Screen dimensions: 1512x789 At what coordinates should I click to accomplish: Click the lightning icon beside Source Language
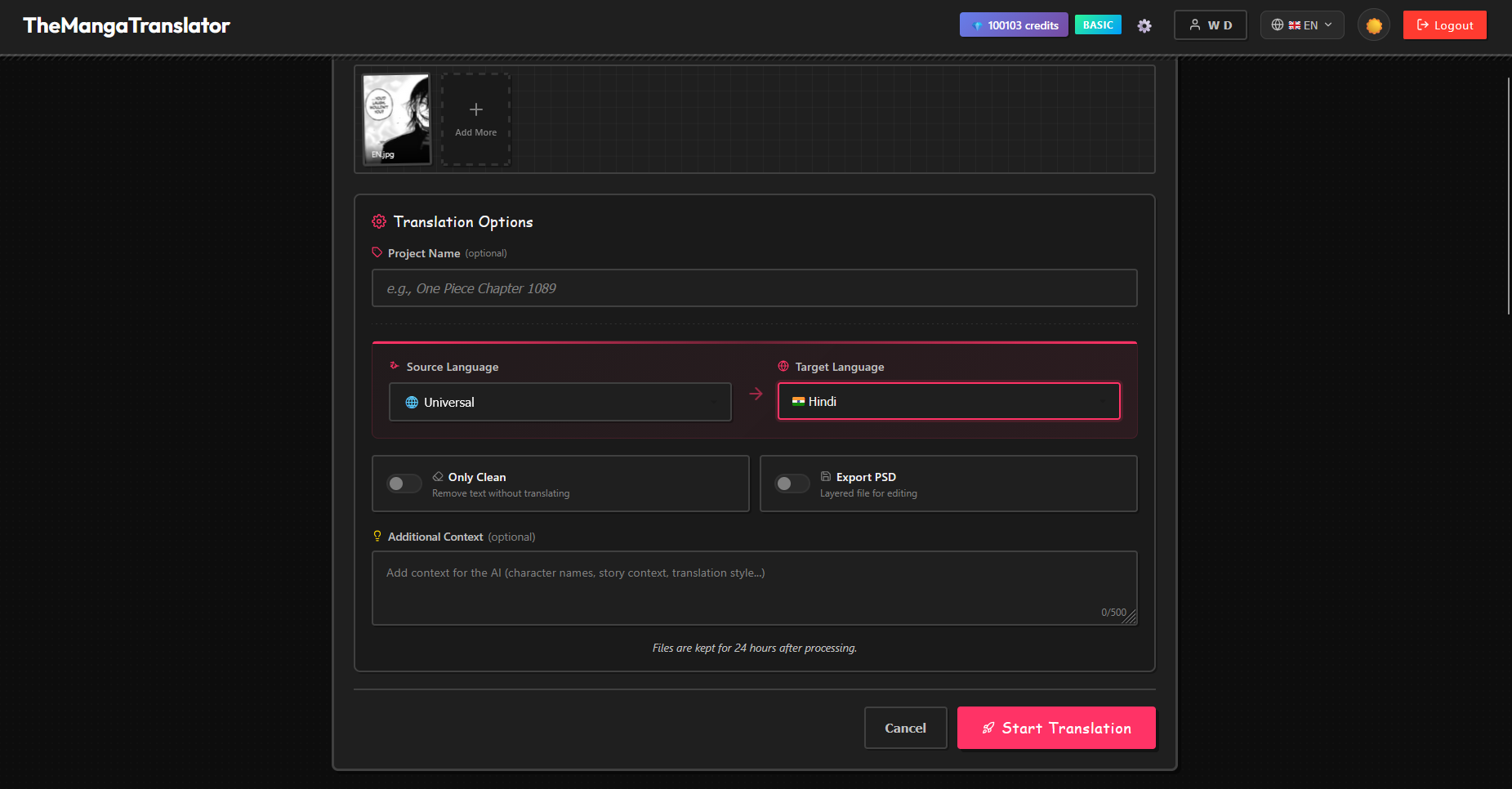(395, 366)
